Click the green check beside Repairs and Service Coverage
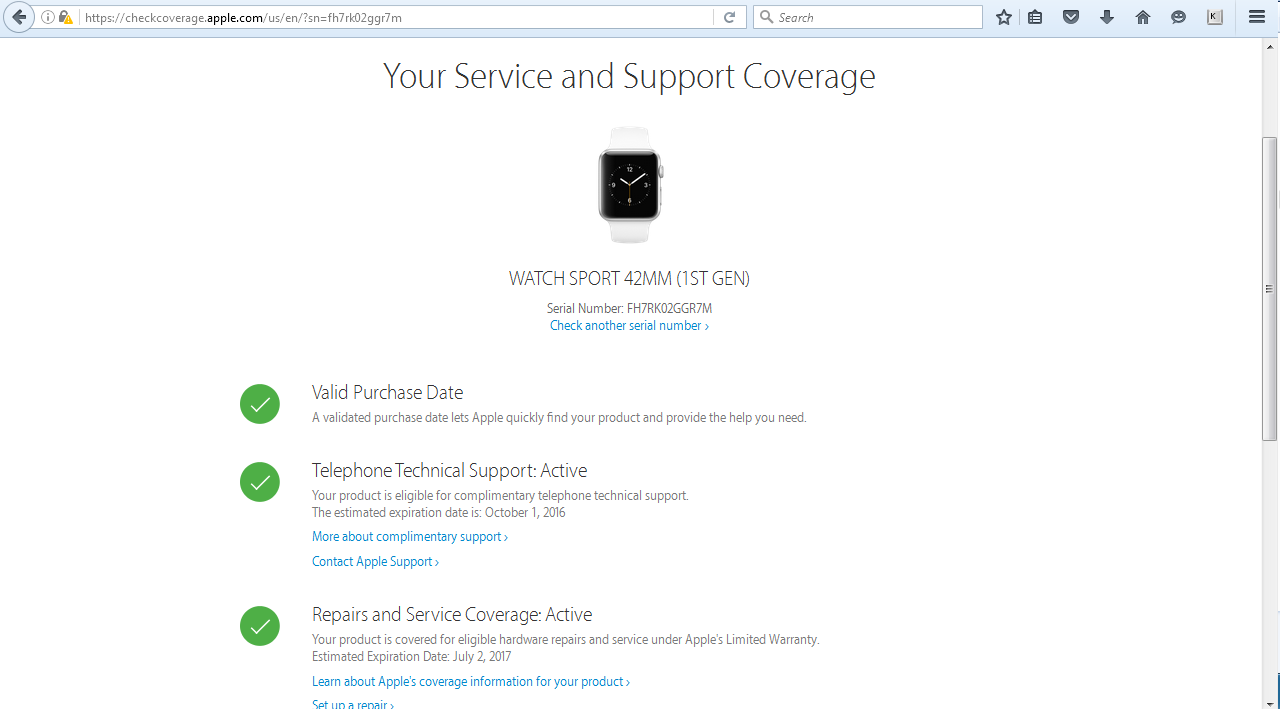The image size is (1280, 709). coord(260,626)
